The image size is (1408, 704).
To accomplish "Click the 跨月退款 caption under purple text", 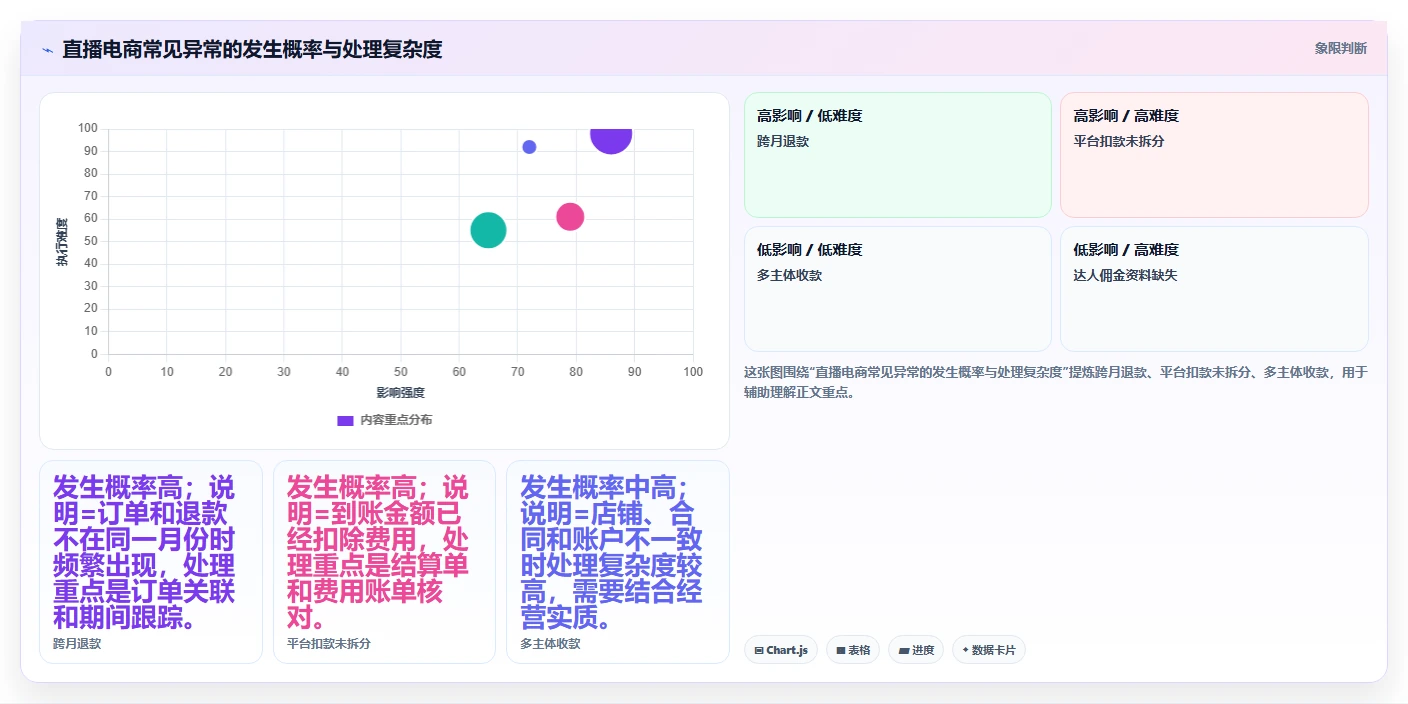I will pyautogui.click(x=77, y=644).
